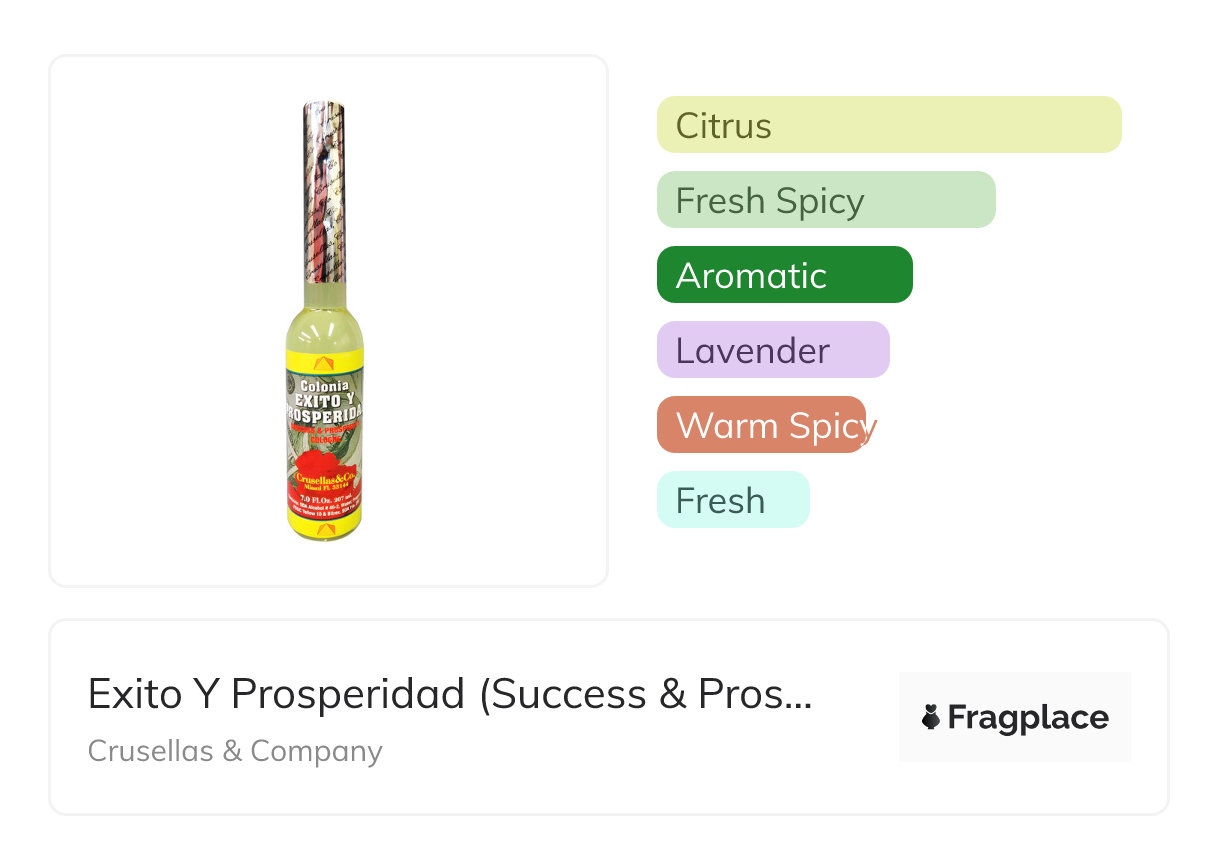Select the light blue Fresh accord bar

[733, 500]
